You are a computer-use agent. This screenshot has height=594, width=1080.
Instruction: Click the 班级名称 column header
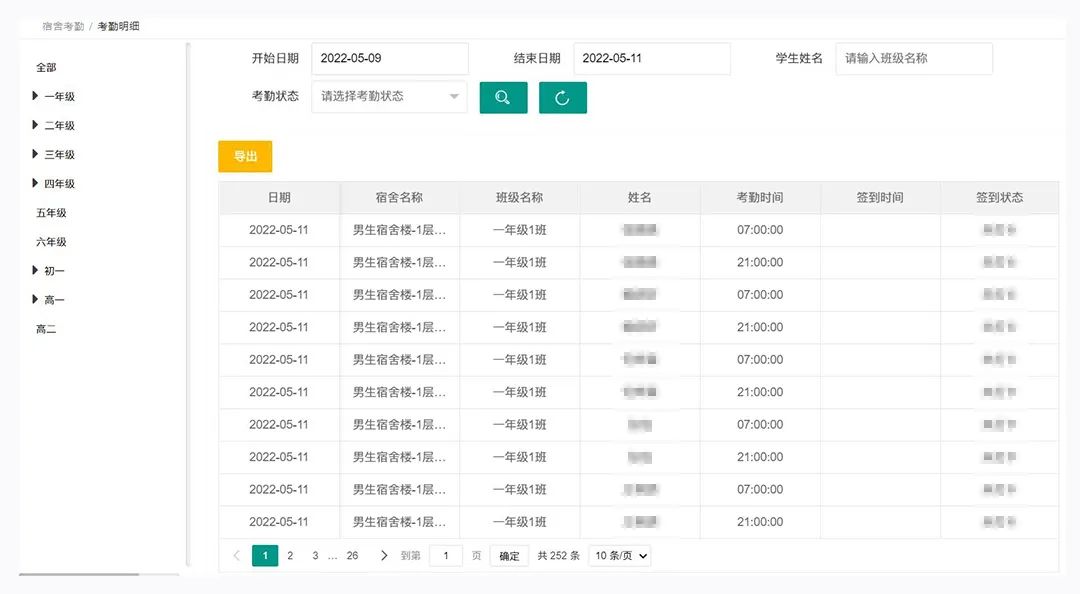click(x=520, y=198)
